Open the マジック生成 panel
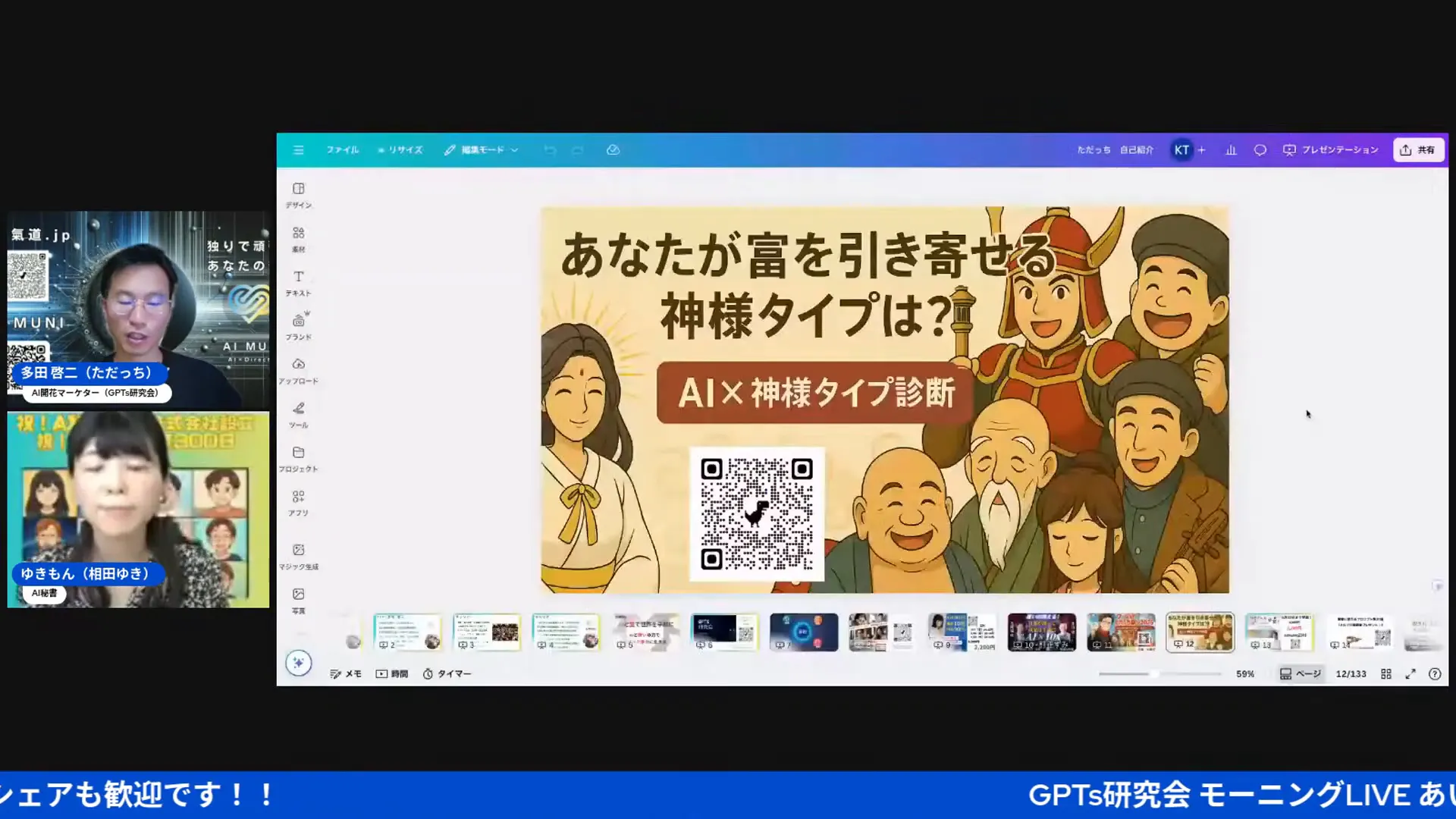1456x819 pixels. click(x=299, y=556)
